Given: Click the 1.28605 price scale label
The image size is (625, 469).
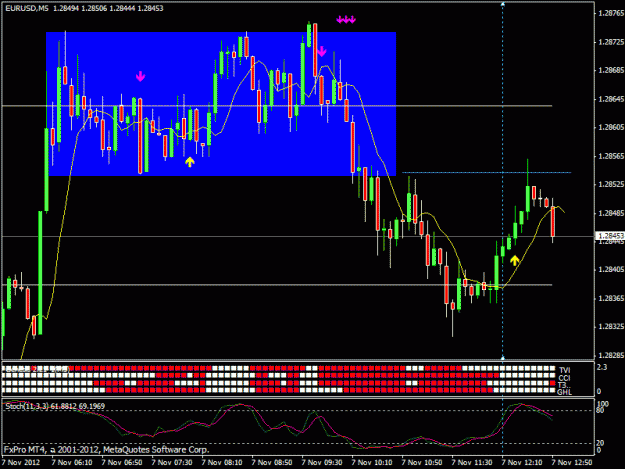Looking at the screenshot, I should pyautogui.click(x=610, y=127).
